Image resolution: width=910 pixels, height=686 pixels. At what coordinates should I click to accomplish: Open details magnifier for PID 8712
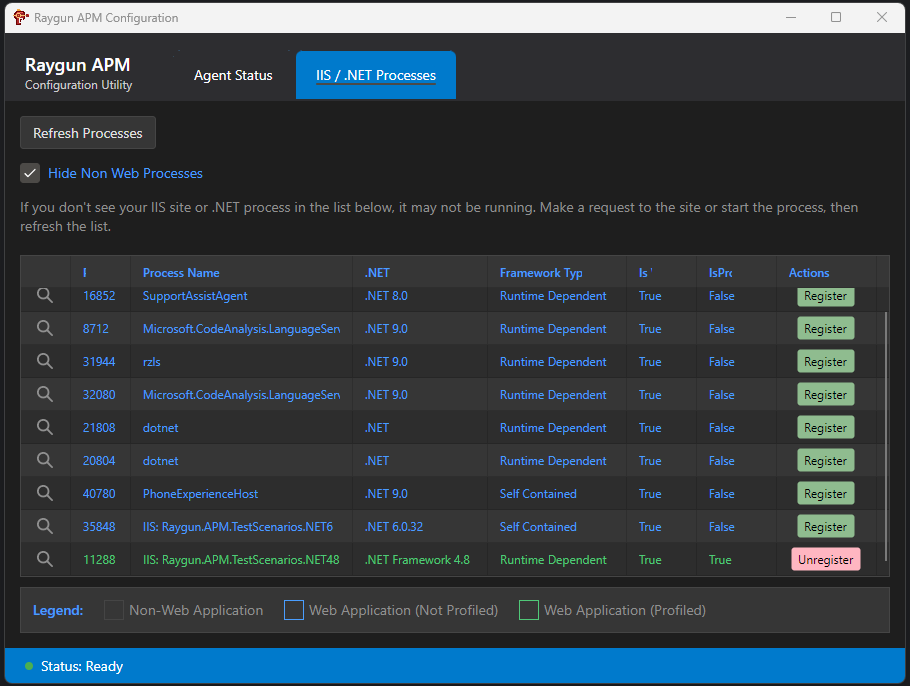pos(45,328)
